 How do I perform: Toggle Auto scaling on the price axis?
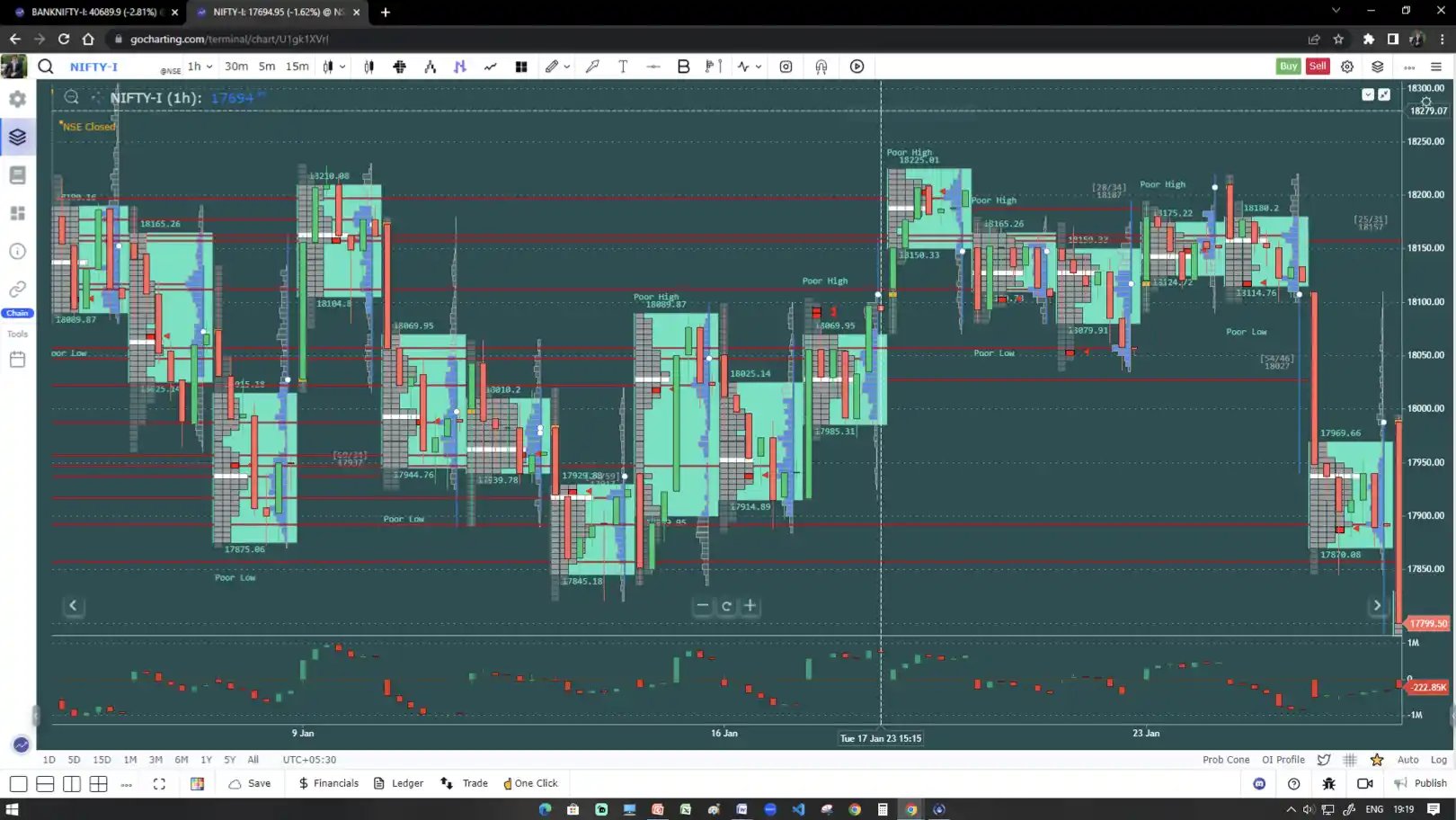1407,760
